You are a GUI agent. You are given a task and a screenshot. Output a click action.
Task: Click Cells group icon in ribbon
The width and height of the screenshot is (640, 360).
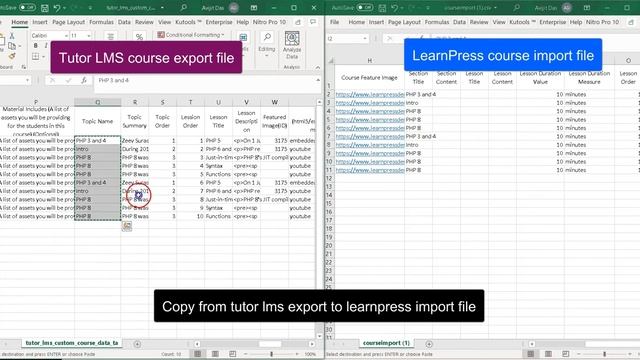(243, 38)
